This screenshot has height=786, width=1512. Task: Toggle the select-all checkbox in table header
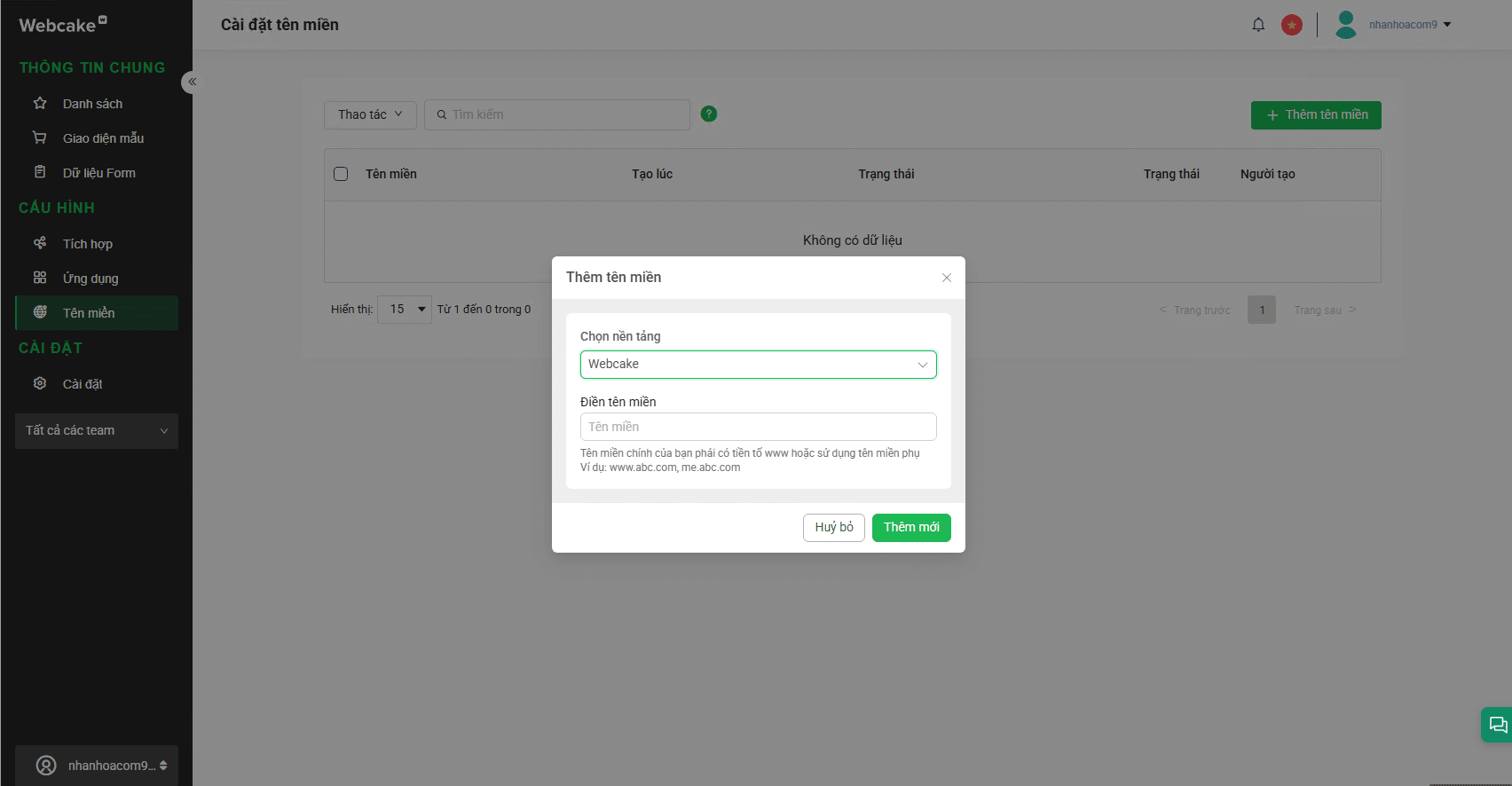click(341, 174)
